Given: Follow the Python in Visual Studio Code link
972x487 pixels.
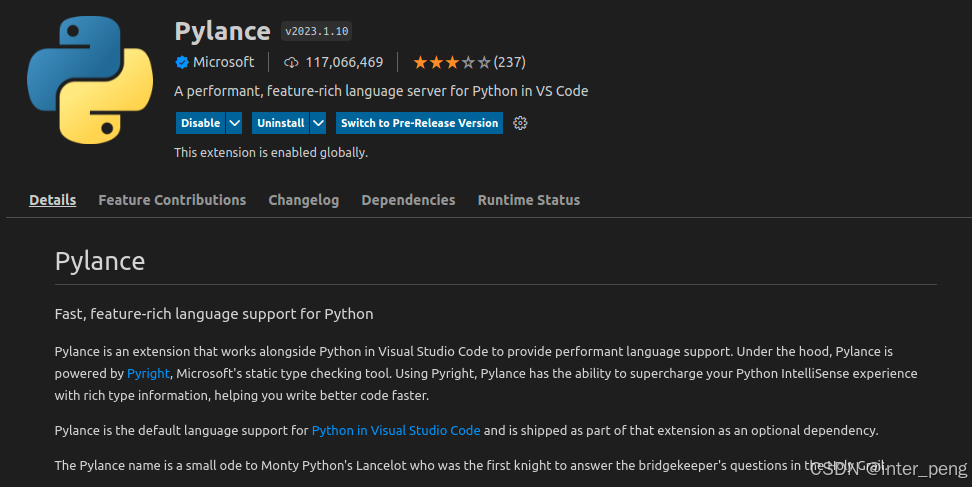Looking at the screenshot, I should [x=396, y=430].
